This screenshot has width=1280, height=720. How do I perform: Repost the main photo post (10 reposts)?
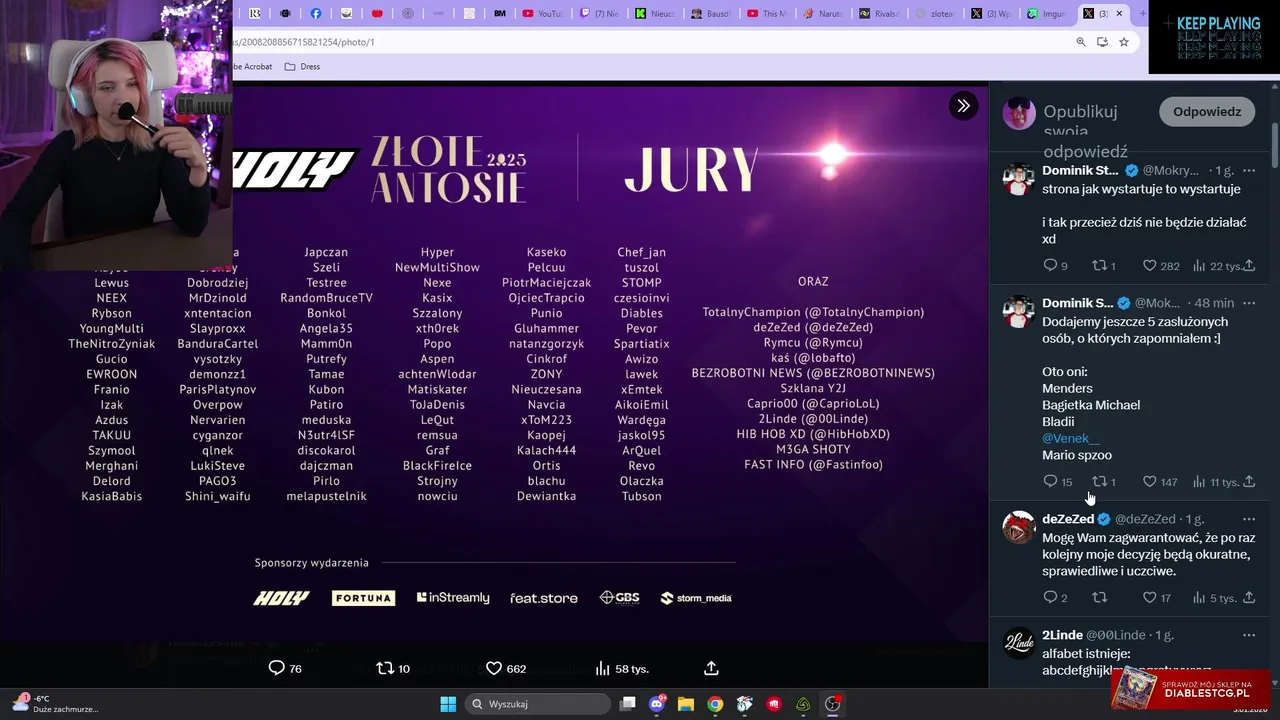click(393, 668)
